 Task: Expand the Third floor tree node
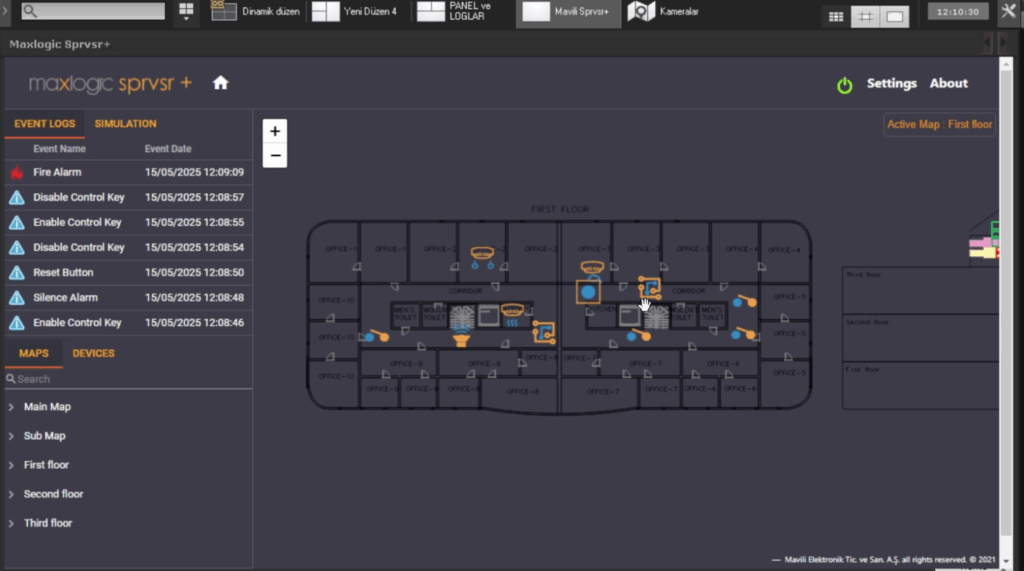tap(11, 523)
